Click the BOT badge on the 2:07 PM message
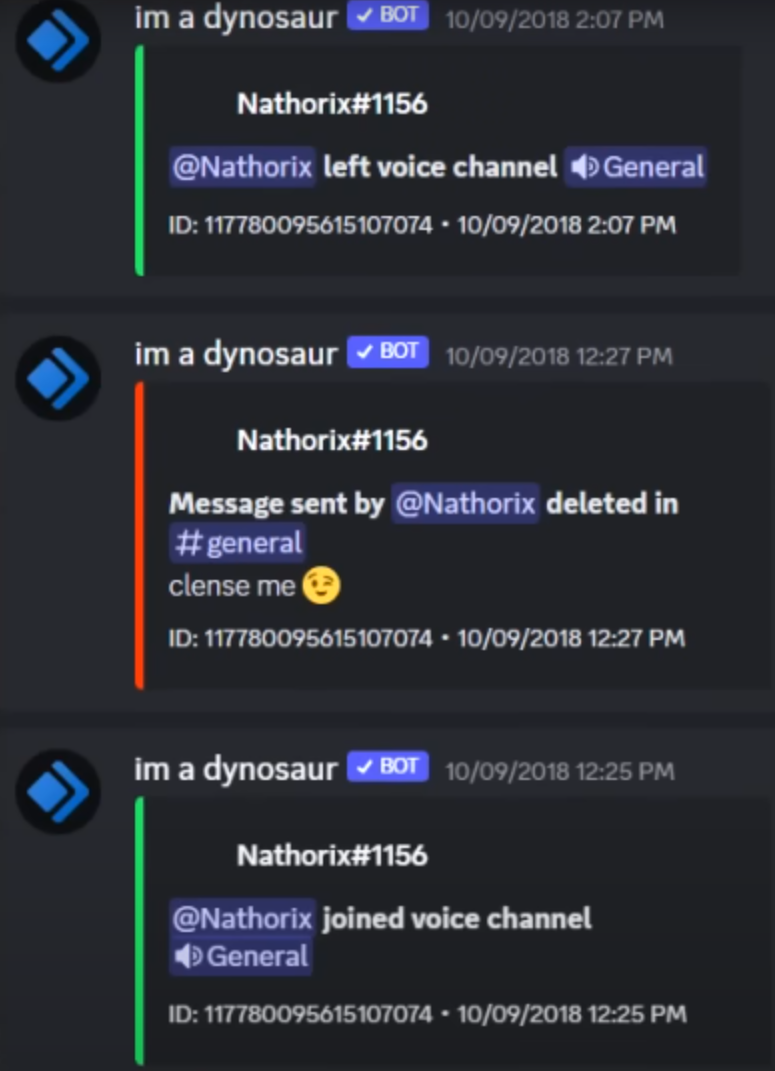This screenshot has height=1071, width=775. [x=387, y=15]
